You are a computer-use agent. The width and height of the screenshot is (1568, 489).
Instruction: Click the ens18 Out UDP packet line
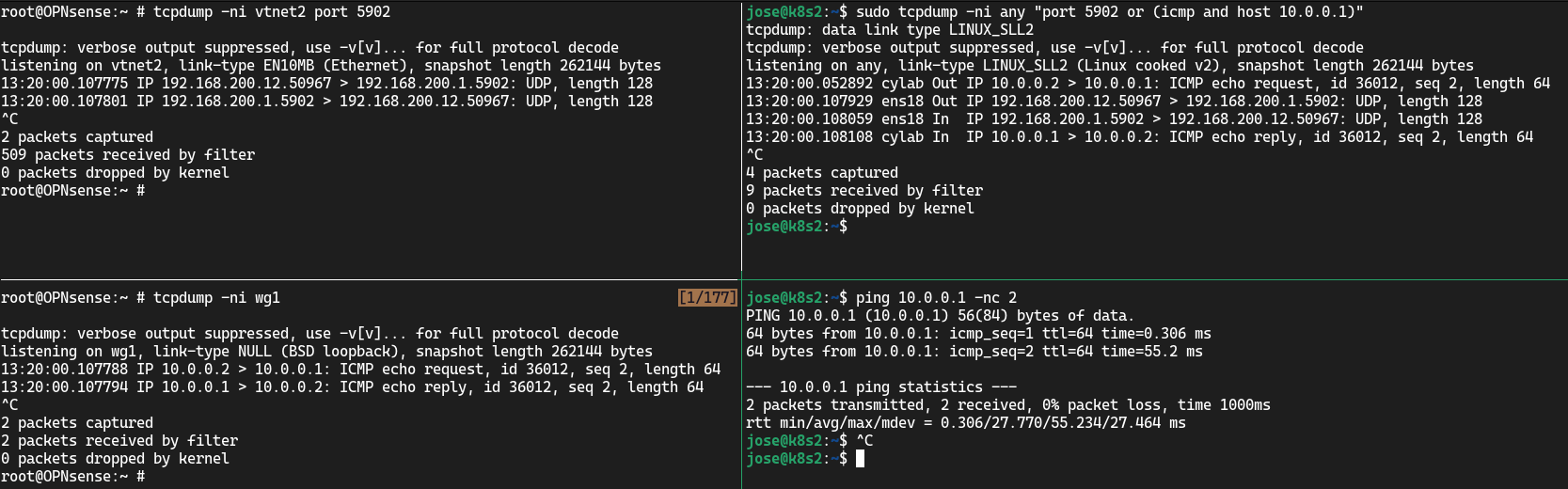(1114, 102)
